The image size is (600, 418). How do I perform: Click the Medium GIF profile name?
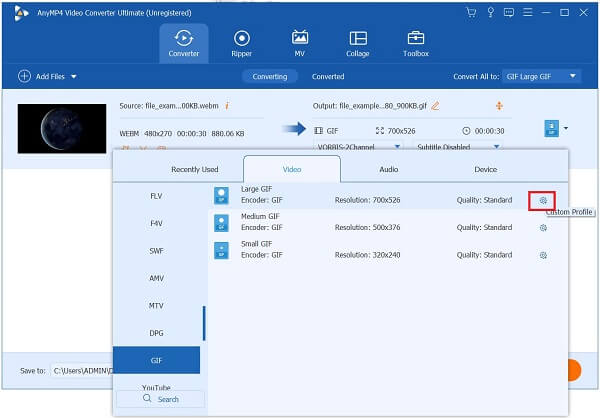click(x=260, y=216)
